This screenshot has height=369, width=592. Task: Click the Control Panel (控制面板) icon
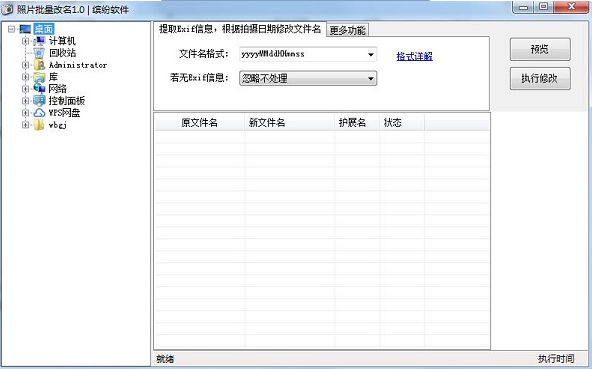[x=39, y=101]
